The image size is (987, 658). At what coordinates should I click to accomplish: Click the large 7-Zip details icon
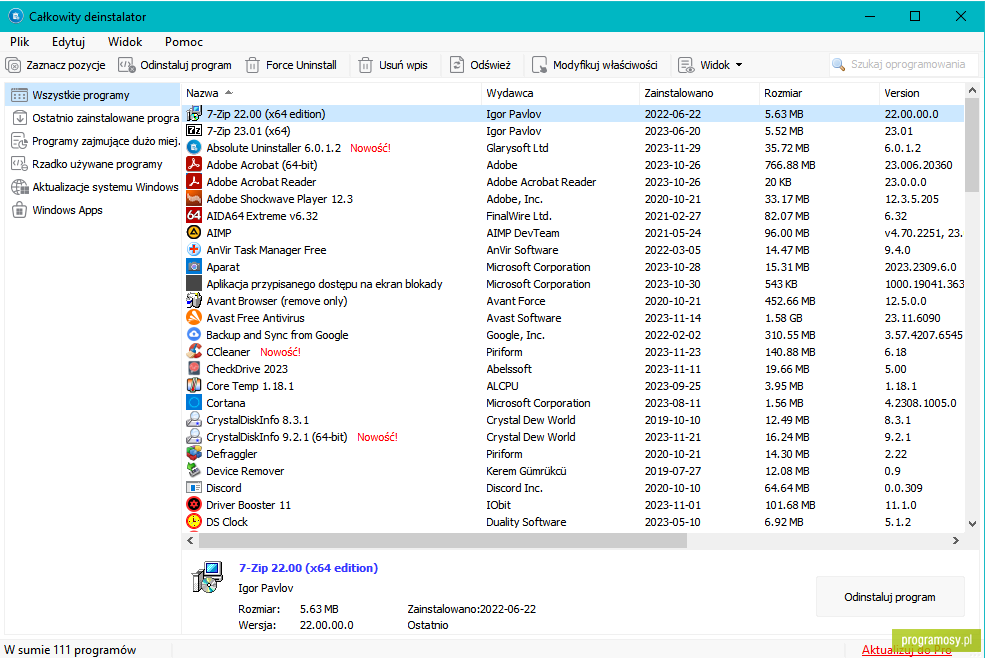click(207, 577)
